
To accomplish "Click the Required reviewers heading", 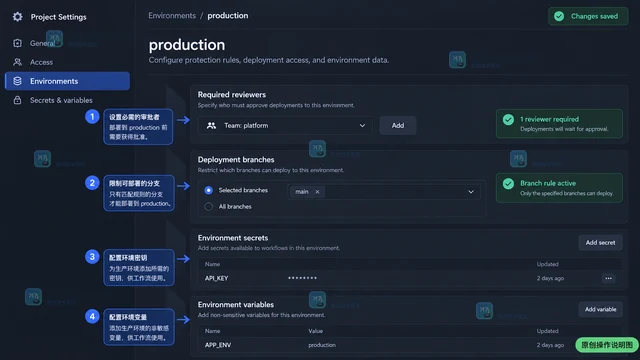I will pos(231,95).
